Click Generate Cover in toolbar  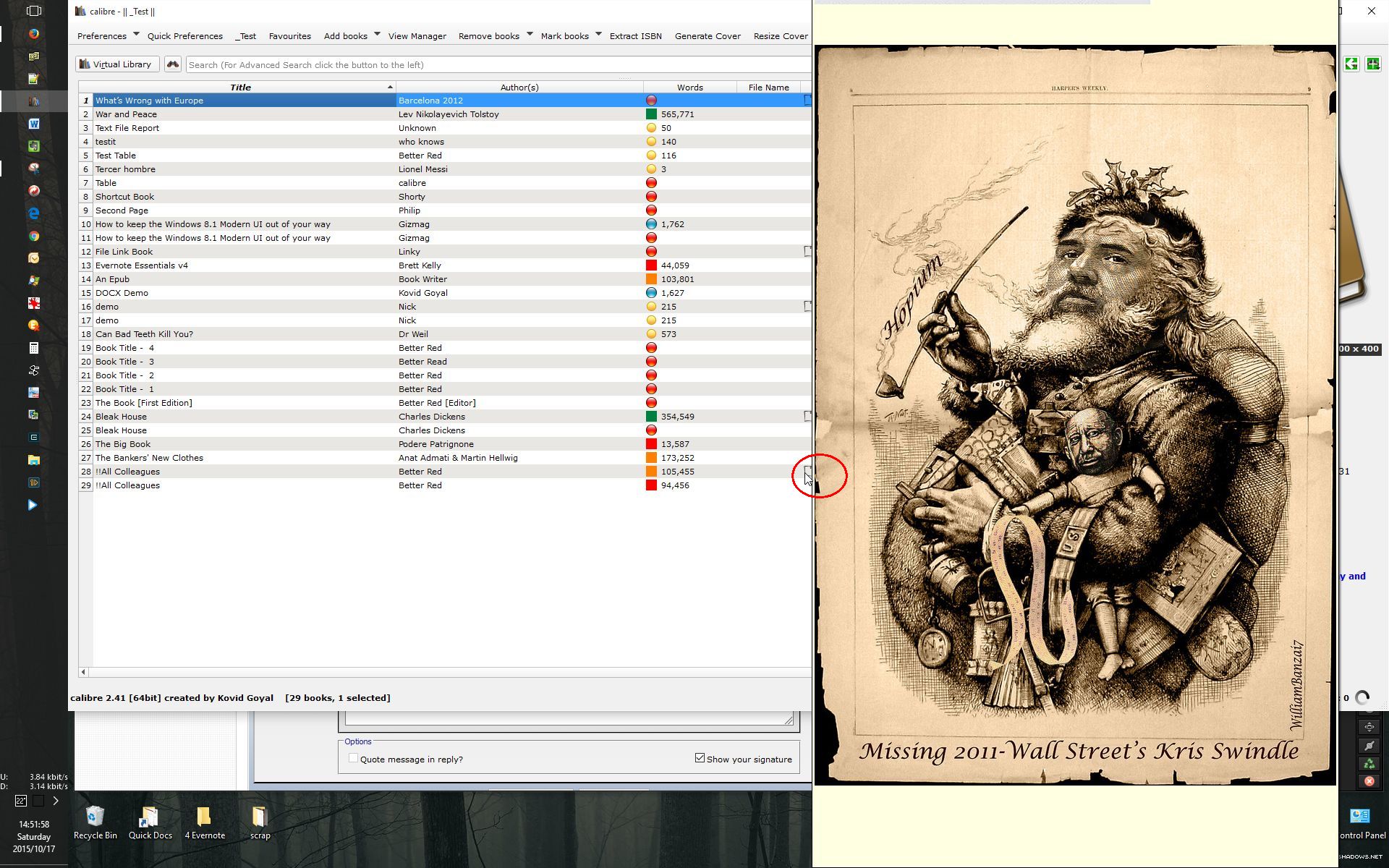click(707, 36)
